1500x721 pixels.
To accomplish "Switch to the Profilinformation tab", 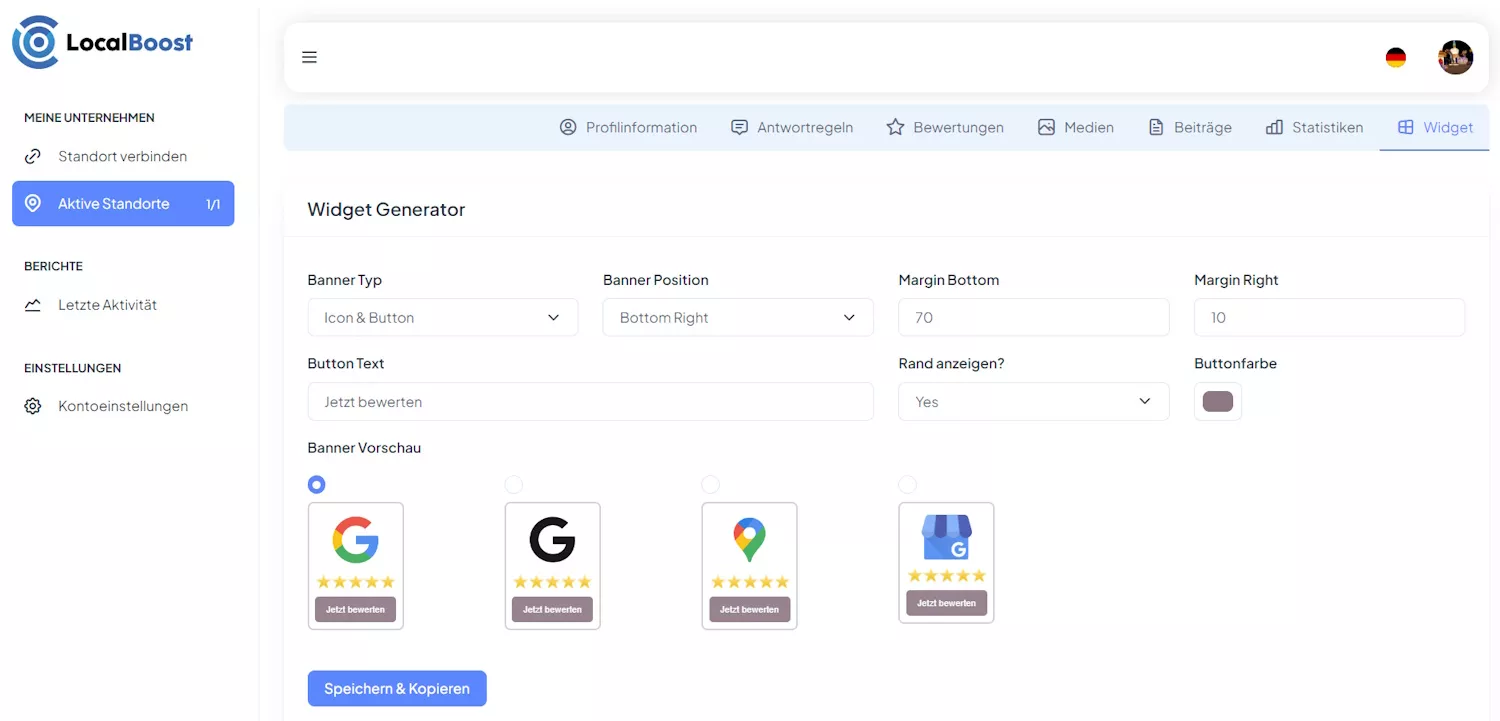I will pyautogui.click(x=628, y=127).
